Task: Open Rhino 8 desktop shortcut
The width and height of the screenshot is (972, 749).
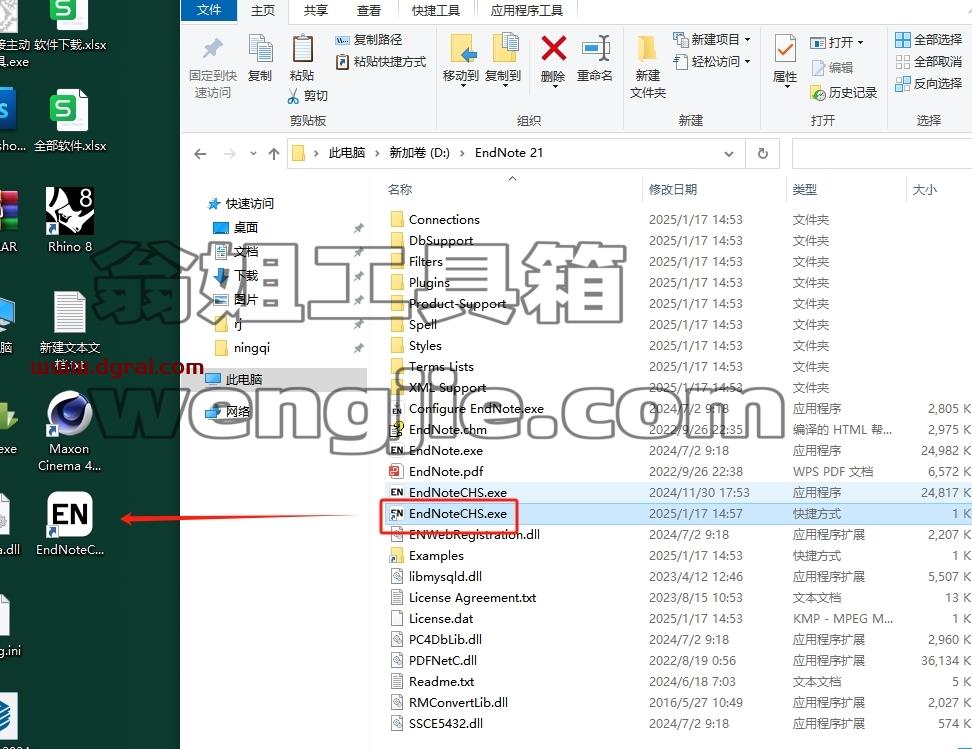Action: (x=69, y=220)
